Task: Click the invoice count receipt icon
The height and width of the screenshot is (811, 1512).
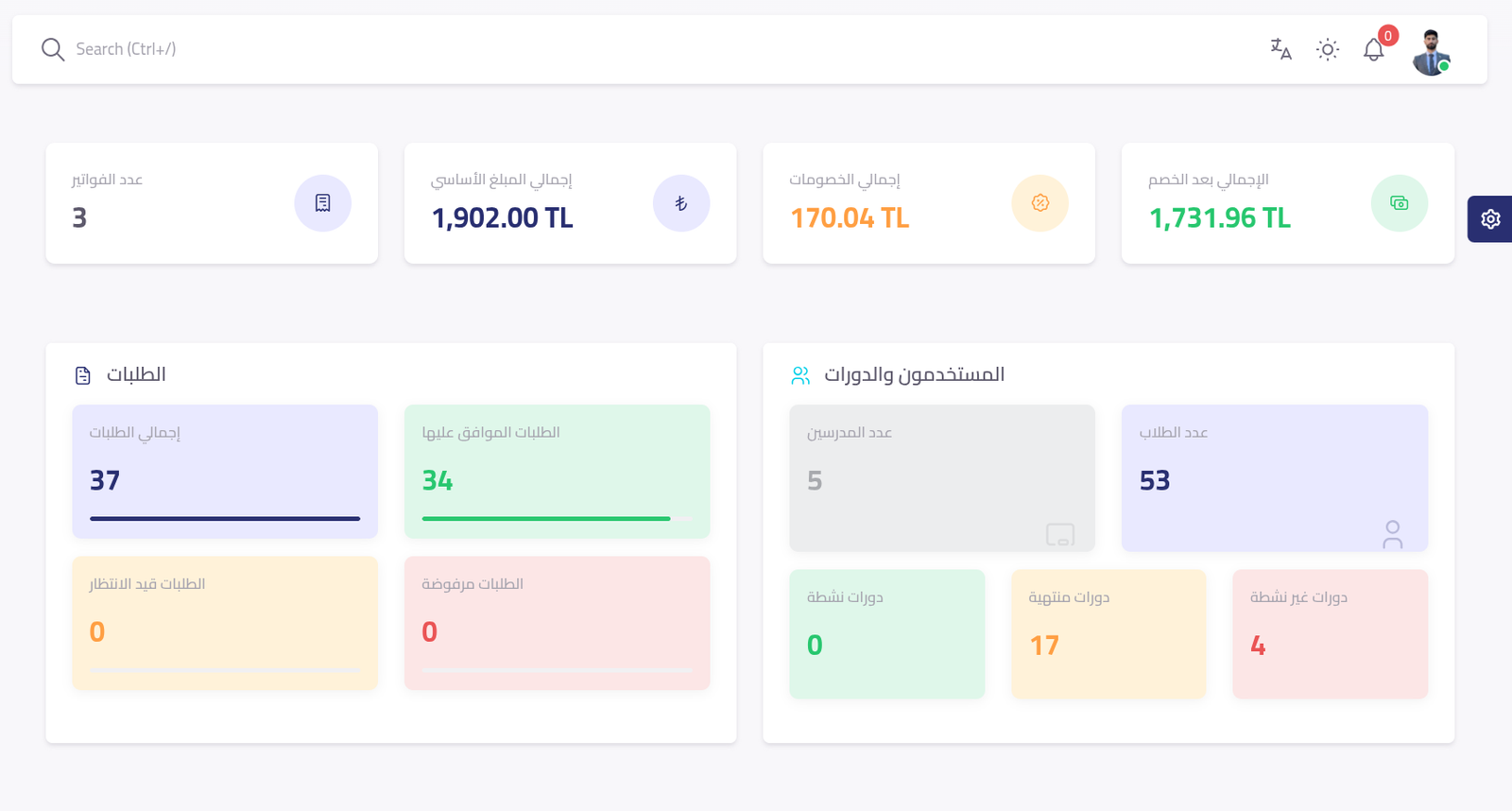Action: (x=322, y=203)
